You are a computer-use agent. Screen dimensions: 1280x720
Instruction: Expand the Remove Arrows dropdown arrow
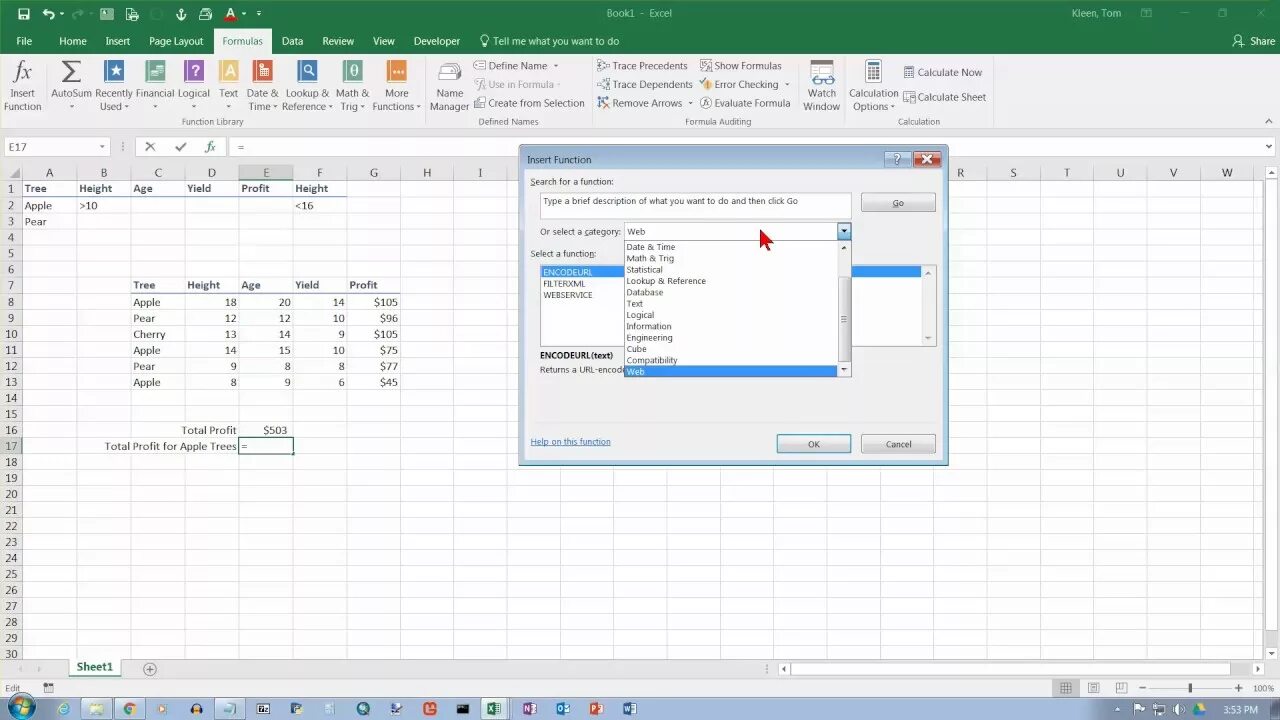pyautogui.click(x=690, y=104)
